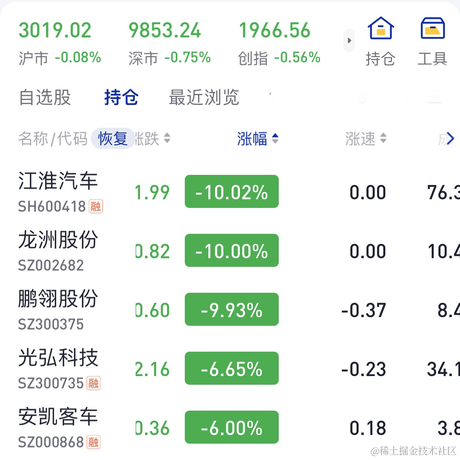The height and width of the screenshot is (460, 460).
Task: Click the 融 tag beside SZ300735
Action: 94,383
